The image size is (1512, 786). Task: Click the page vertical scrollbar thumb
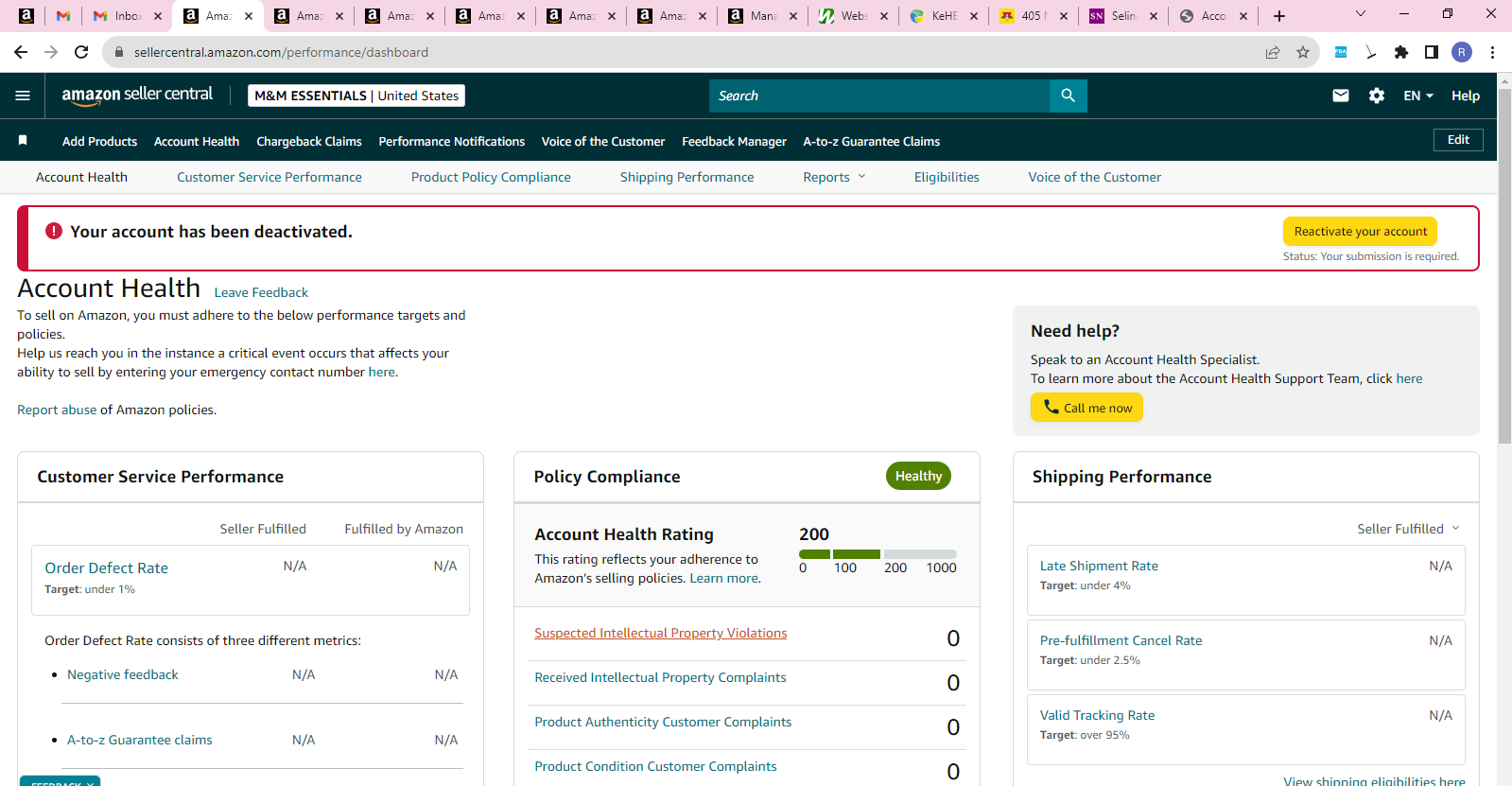tap(1504, 267)
